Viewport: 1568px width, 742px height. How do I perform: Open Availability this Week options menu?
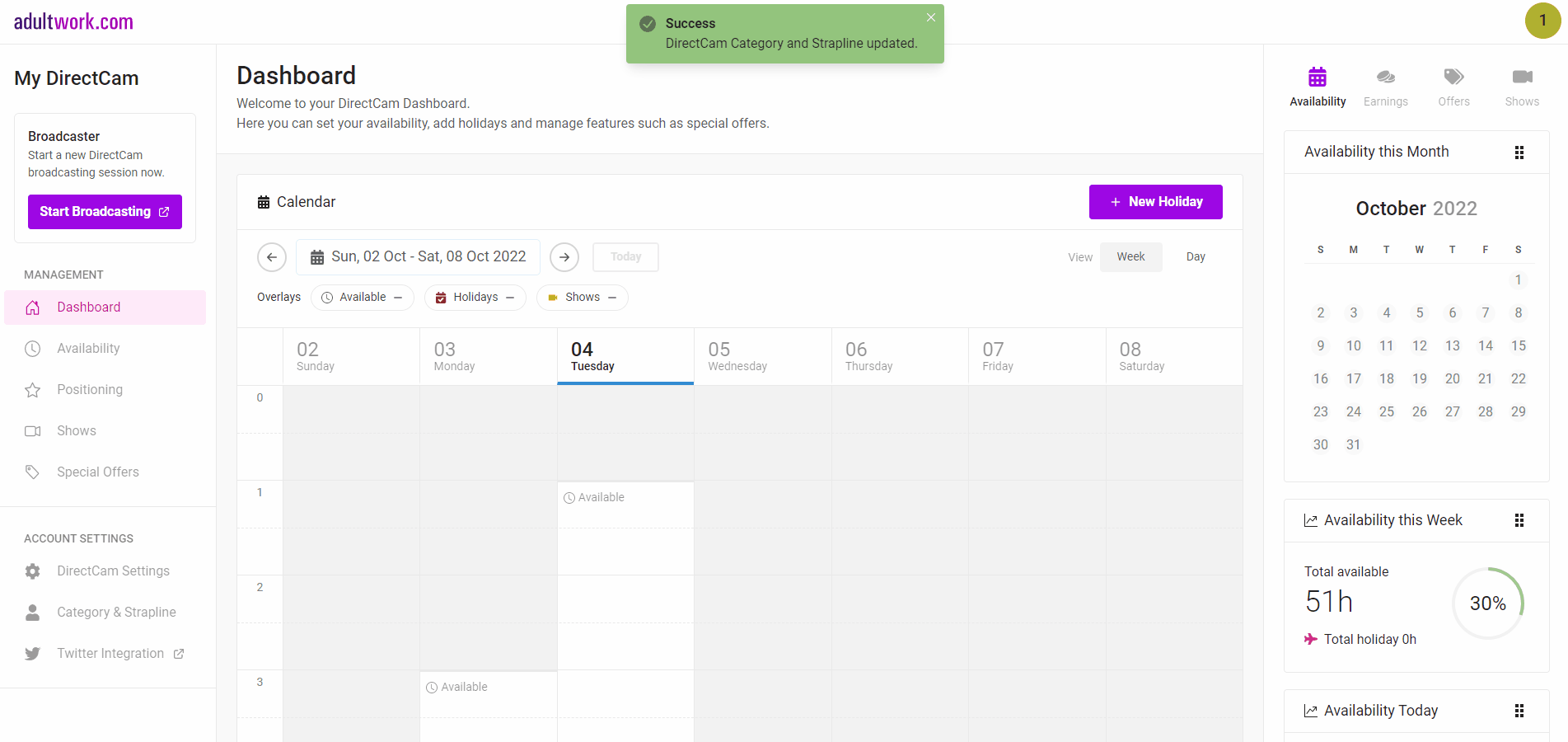pyautogui.click(x=1519, y=520)
